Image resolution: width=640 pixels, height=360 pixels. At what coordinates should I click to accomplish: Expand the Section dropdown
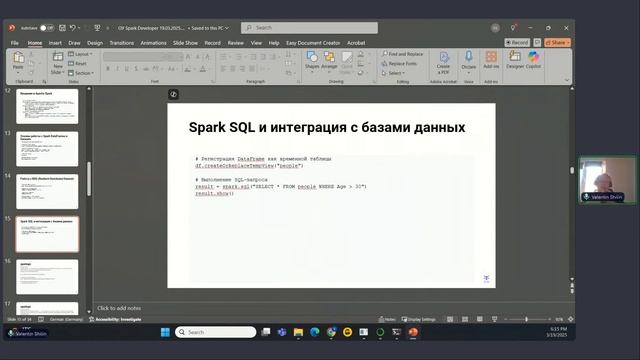click(x=81, y=73)
